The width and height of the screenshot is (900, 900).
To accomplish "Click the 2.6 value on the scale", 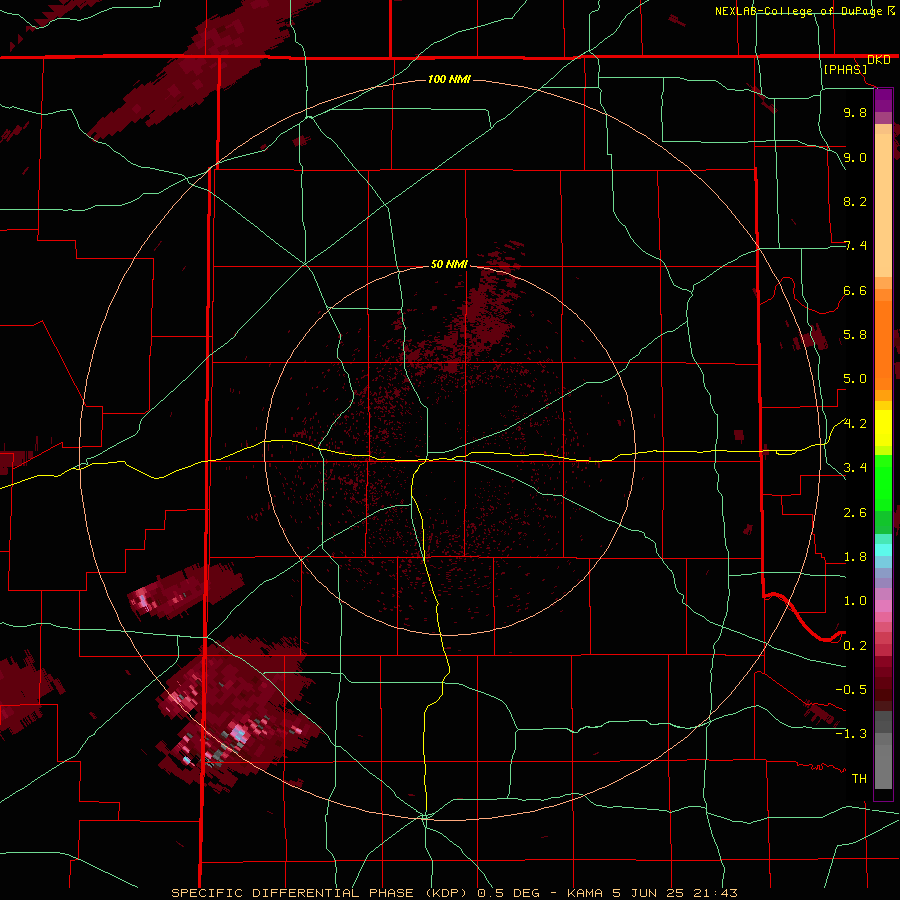I will pos(855,513).
